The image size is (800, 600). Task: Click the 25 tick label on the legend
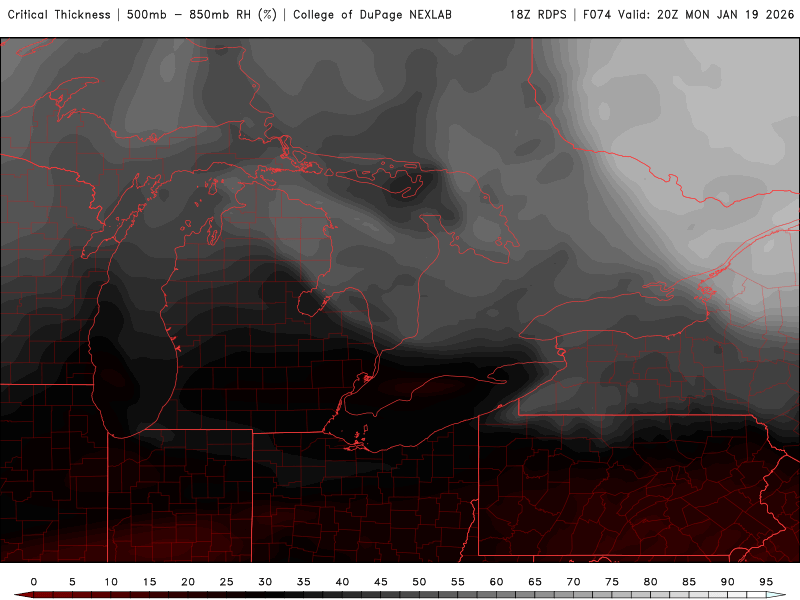pyautogui.click(x=227, y=582)
